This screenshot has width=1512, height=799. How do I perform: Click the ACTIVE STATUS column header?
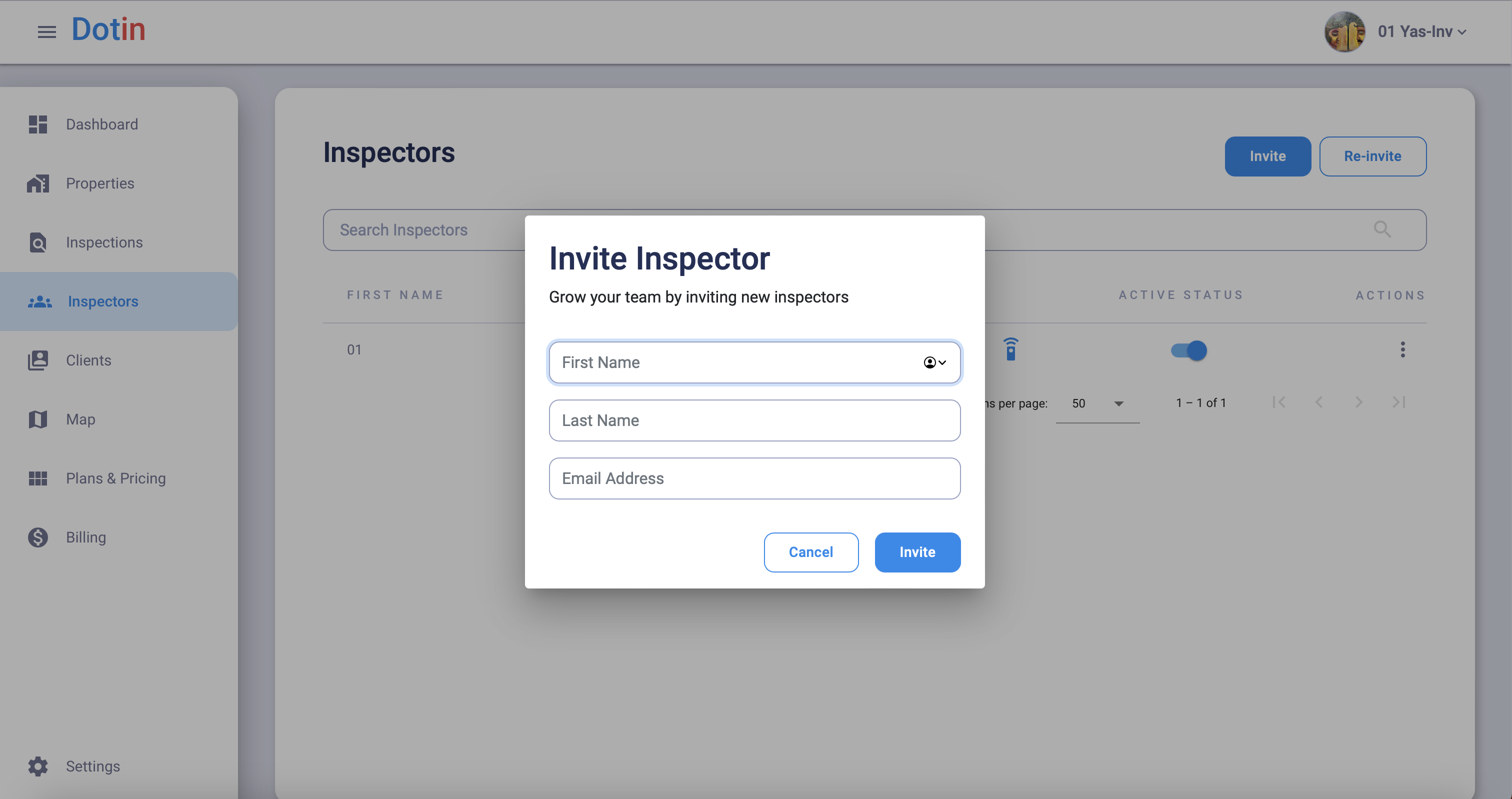pos(1181,295)
